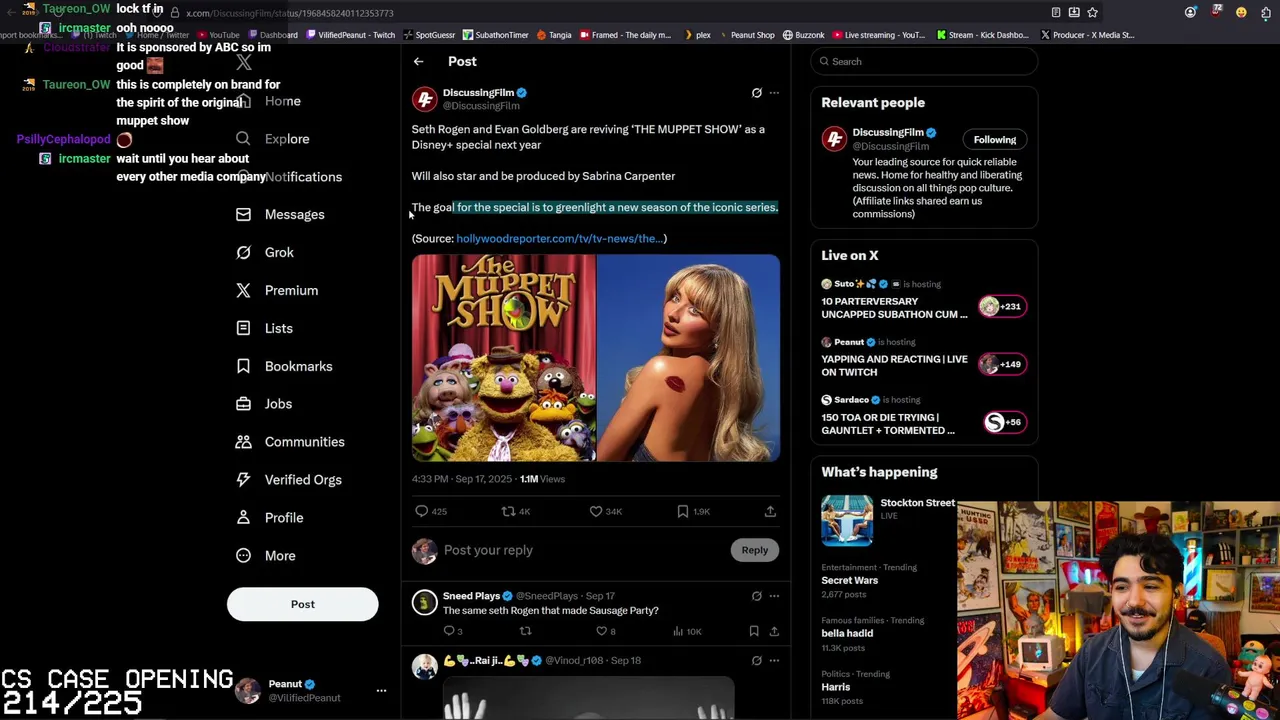Go back with the Post arrow
This screenshot has height=720, width=1280.
click(x=419, y=62)
